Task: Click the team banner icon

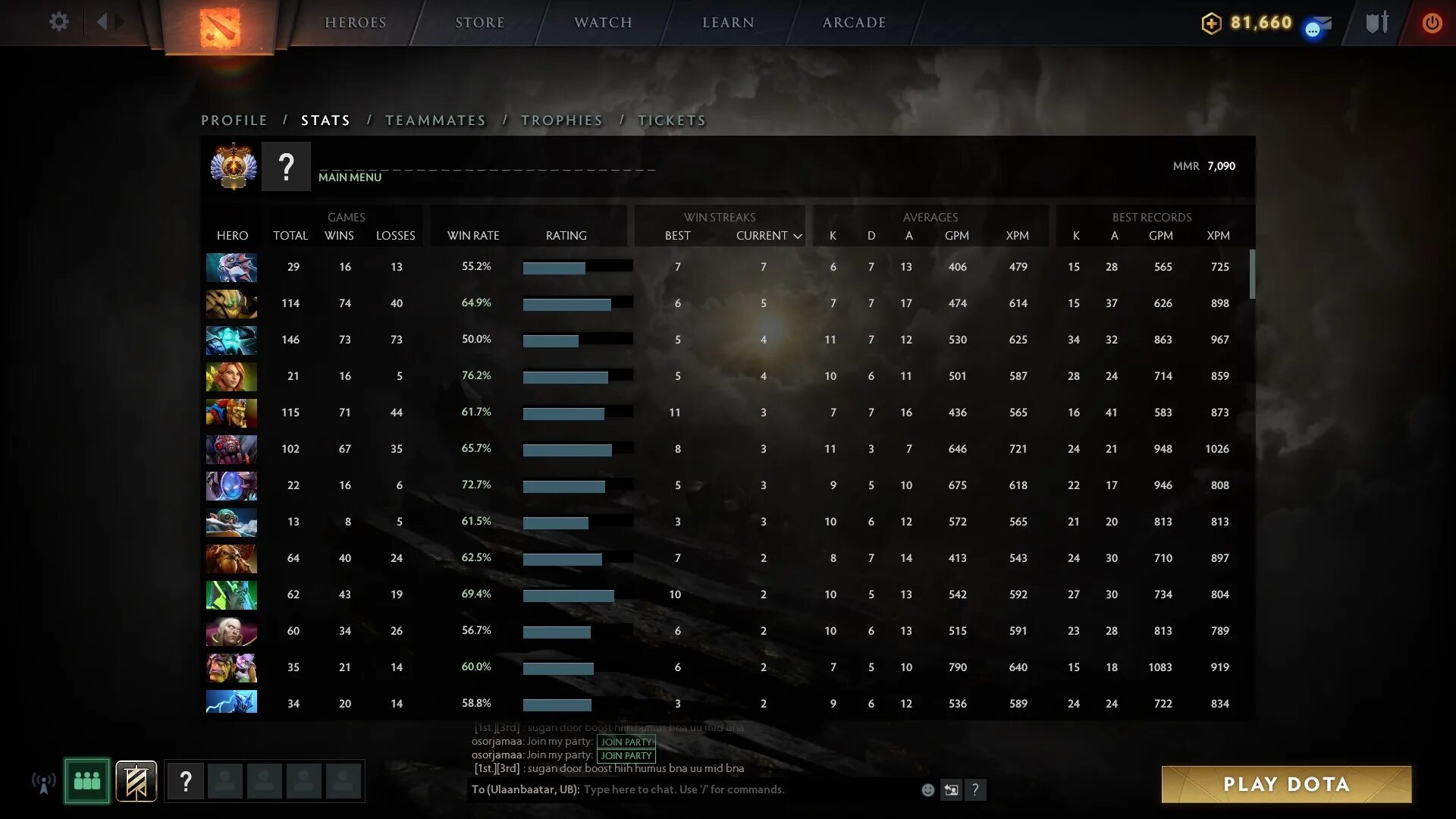Action: pos(136,781)
